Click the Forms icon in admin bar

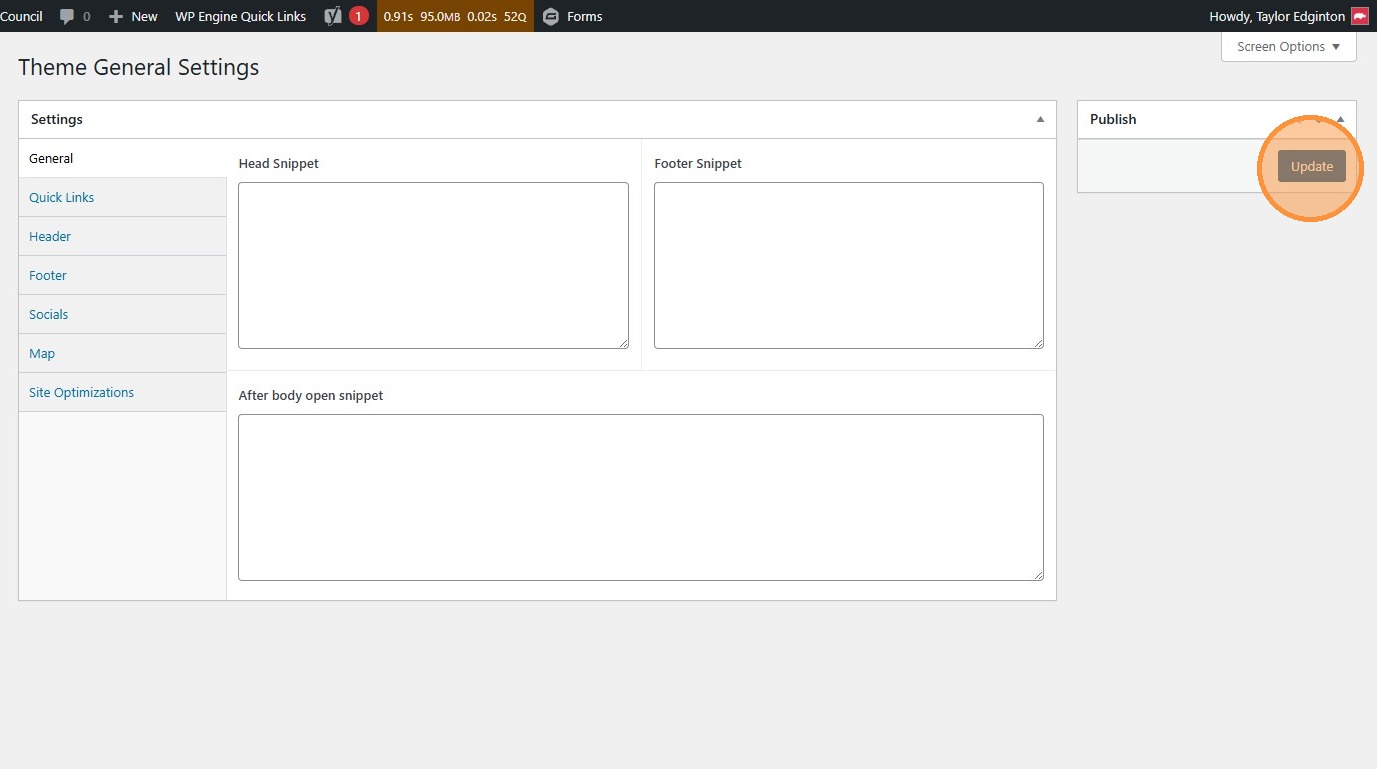(550, 16)
